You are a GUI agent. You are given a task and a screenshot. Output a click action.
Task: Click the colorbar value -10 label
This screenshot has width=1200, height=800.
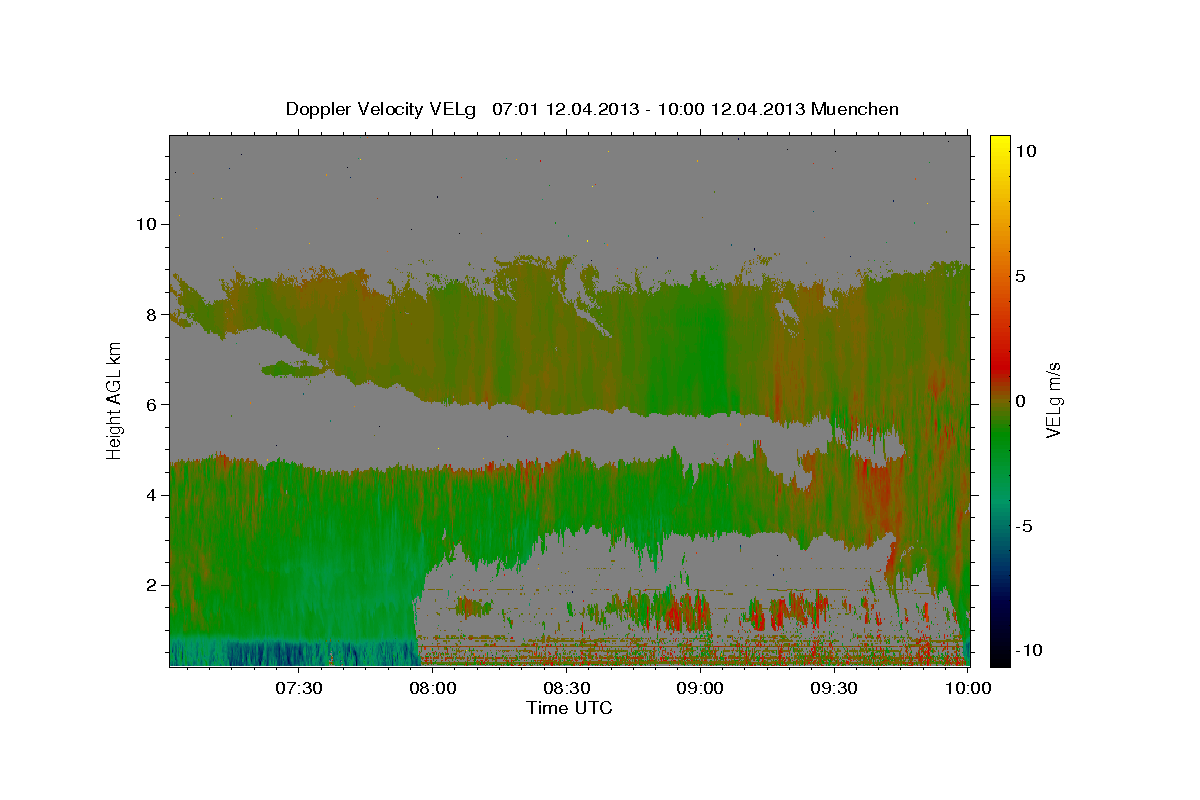1028,651
